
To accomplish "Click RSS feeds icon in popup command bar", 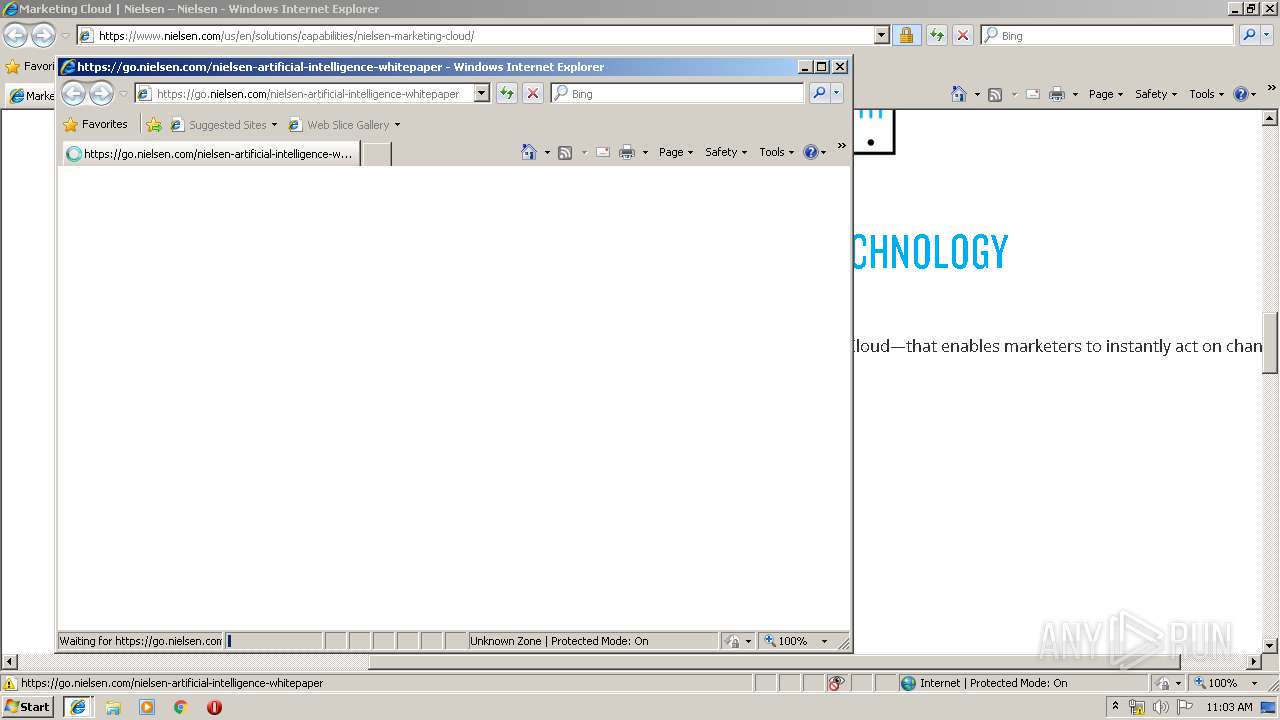I will (565, 152).
